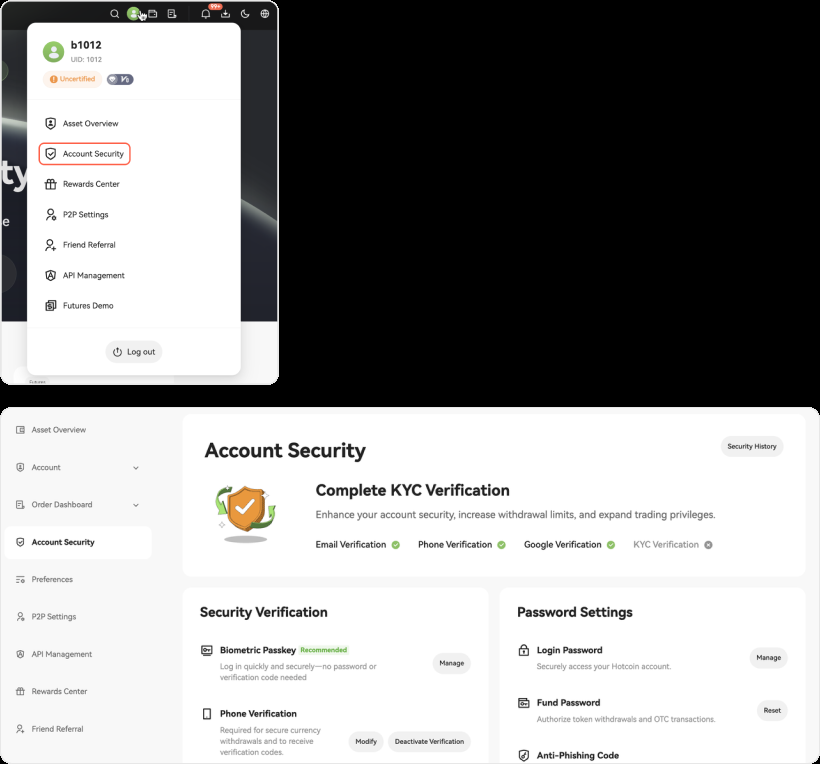The image size is (820, 764).
Task: Click the download icon in top bar
Action: pyautogui.click(x=225, y=14)
